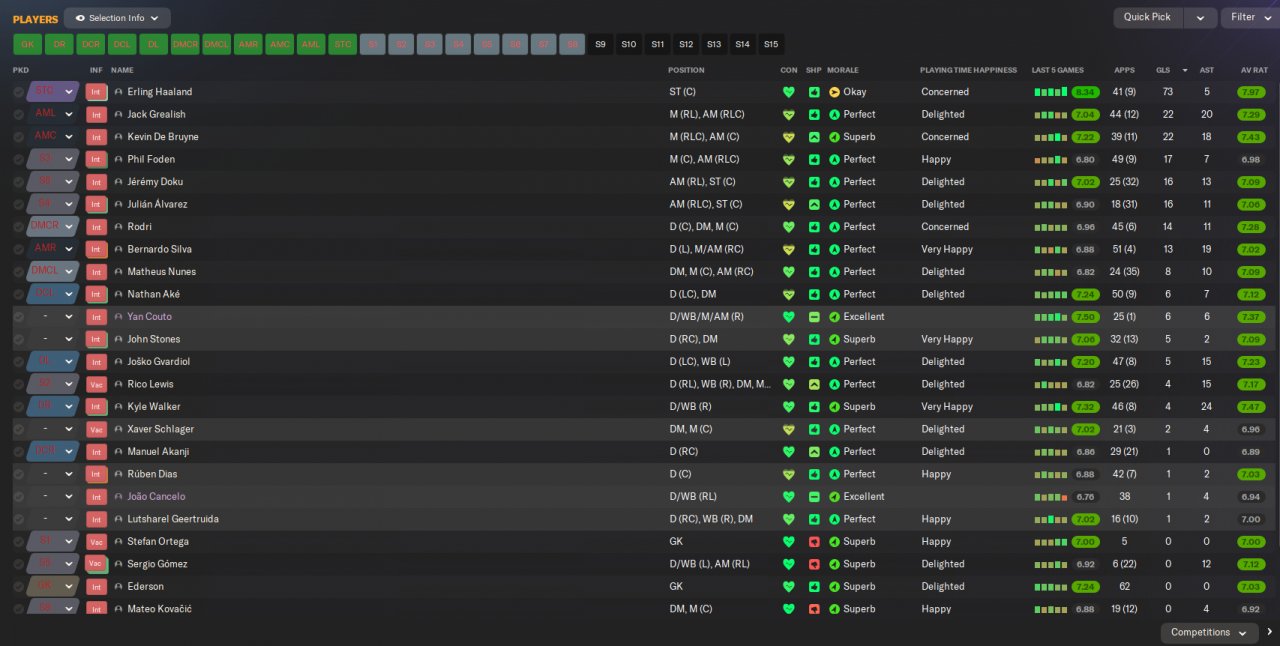Viewport: 1280px width, 646px height.
Task: Click Haaland's 7.97 average rating badge
Action: (x=1251, y=92)
